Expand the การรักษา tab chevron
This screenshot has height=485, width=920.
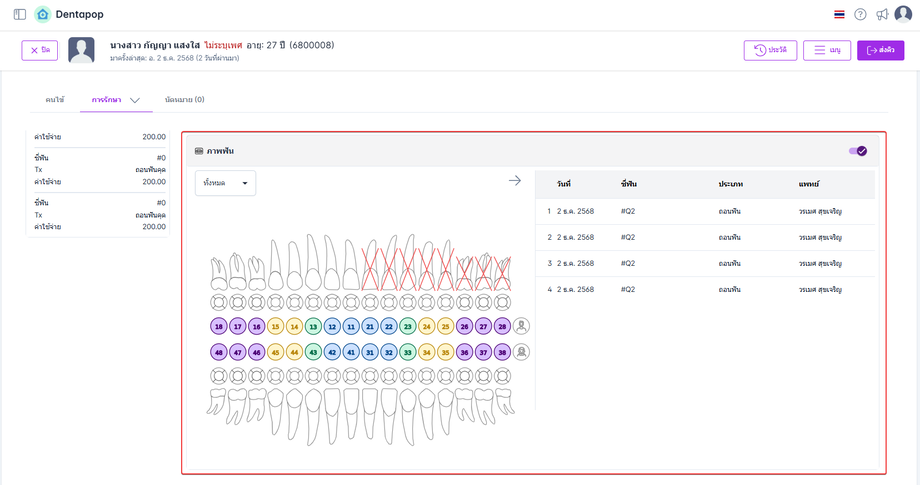tap(135, 100)
